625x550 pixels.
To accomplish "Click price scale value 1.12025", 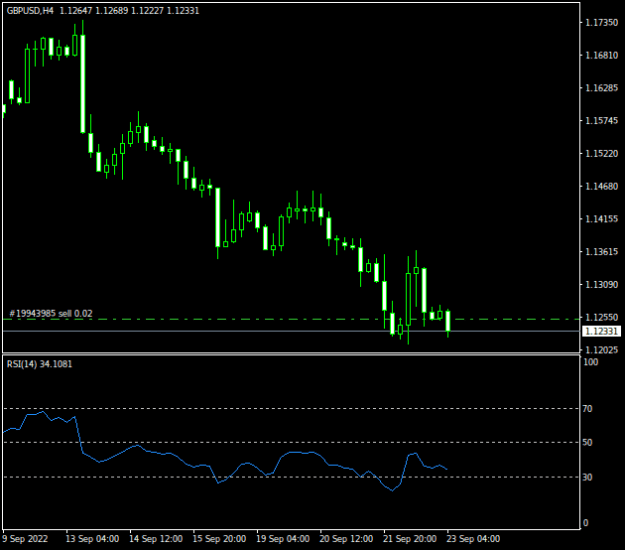I will coord(601,350).
